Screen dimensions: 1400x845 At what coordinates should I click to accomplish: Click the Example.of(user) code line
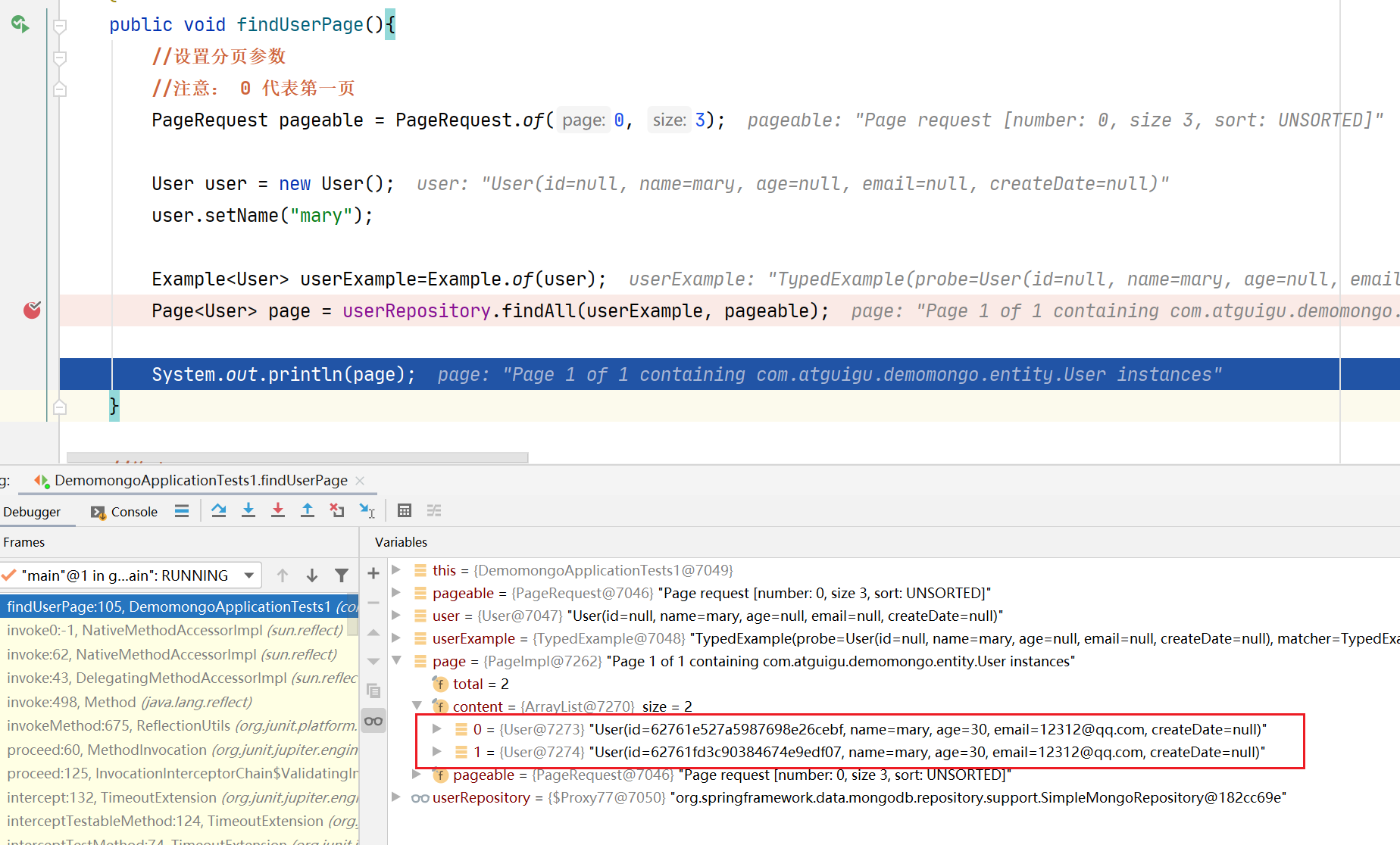[378, 279]
